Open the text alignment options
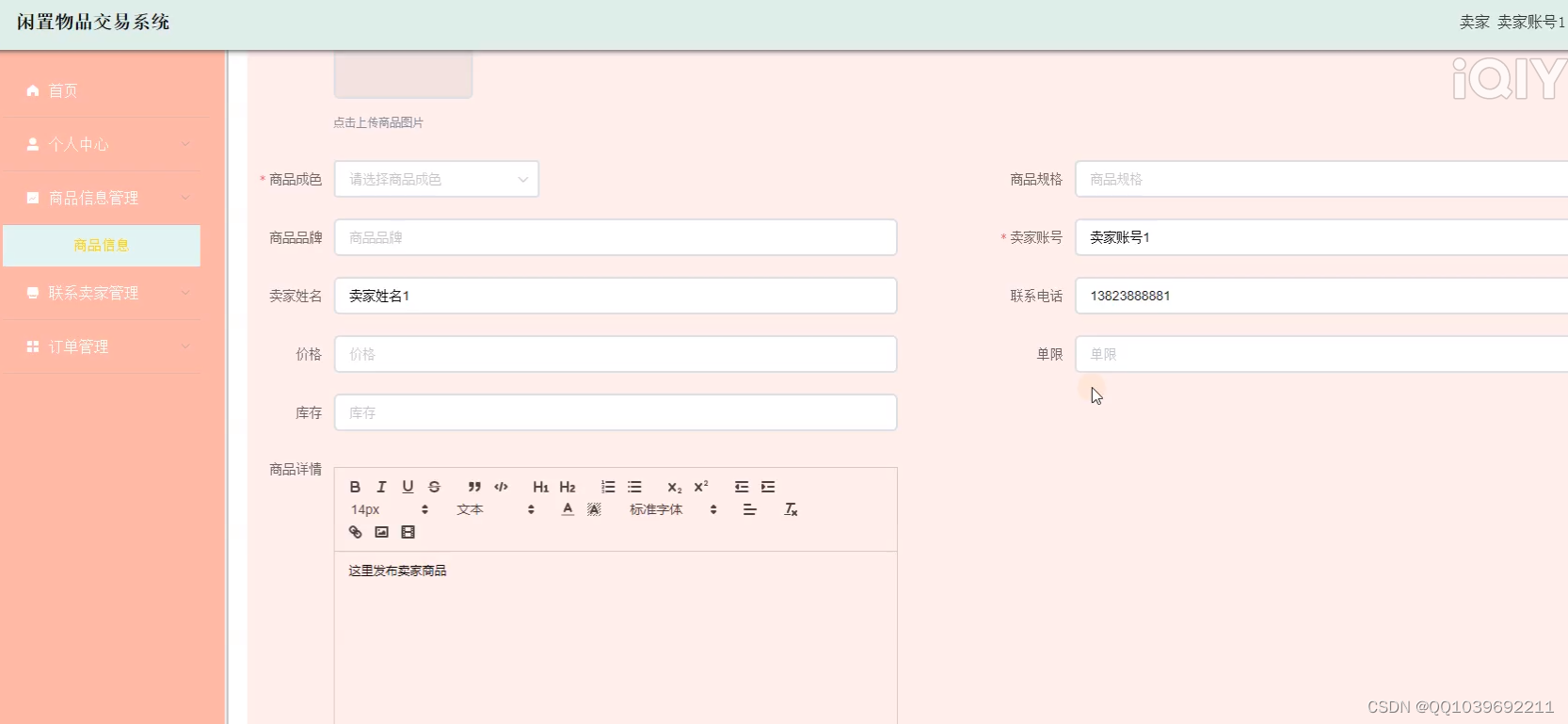 tap(749, 509)
